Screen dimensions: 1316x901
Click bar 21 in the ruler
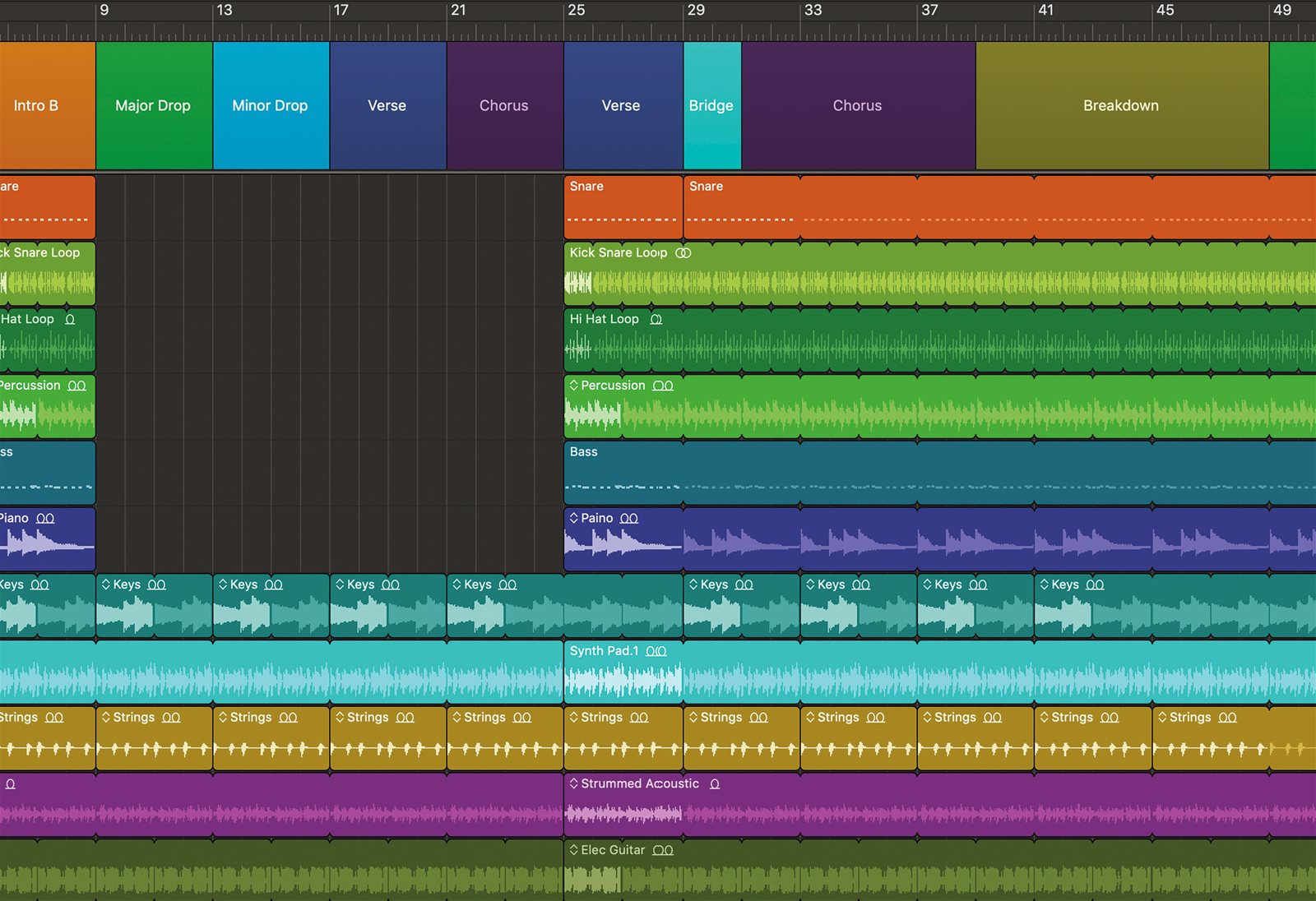[x=458, y=11]
